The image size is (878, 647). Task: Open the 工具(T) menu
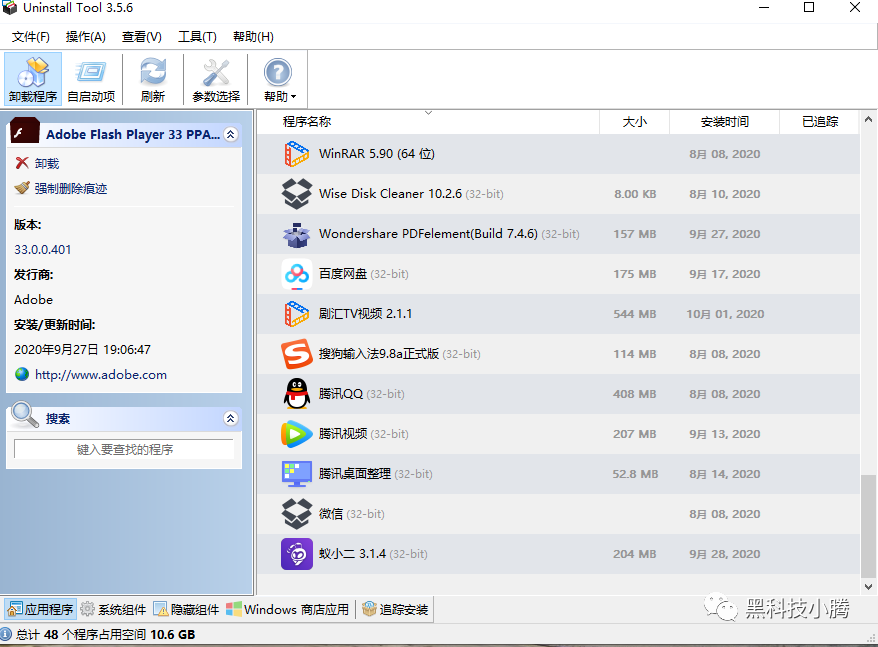point(196,36)
